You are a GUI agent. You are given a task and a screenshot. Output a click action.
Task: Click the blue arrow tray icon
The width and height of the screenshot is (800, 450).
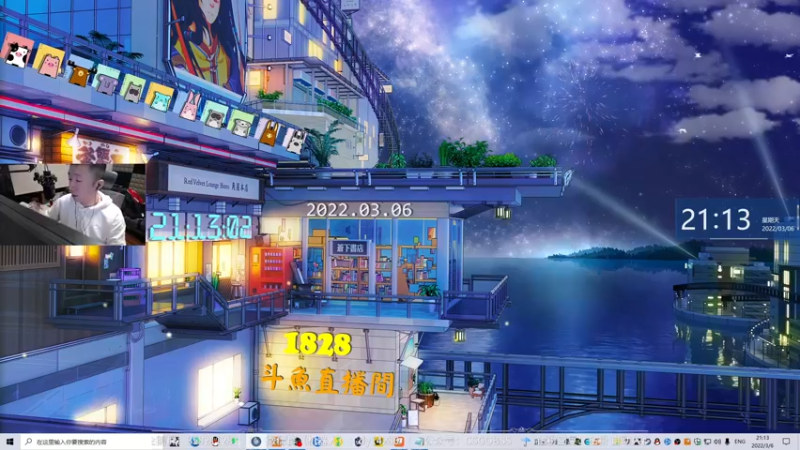click(x=527, y=441)
